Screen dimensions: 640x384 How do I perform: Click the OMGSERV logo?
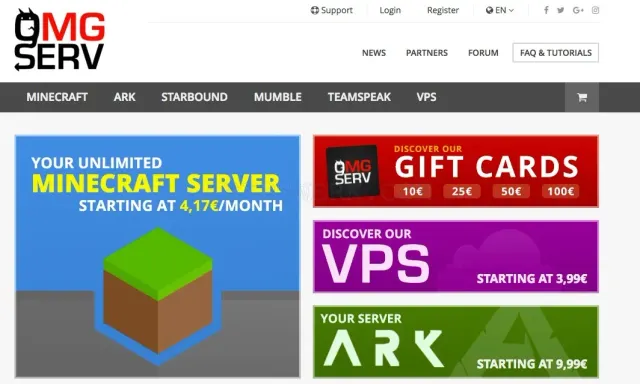[60, 40]
